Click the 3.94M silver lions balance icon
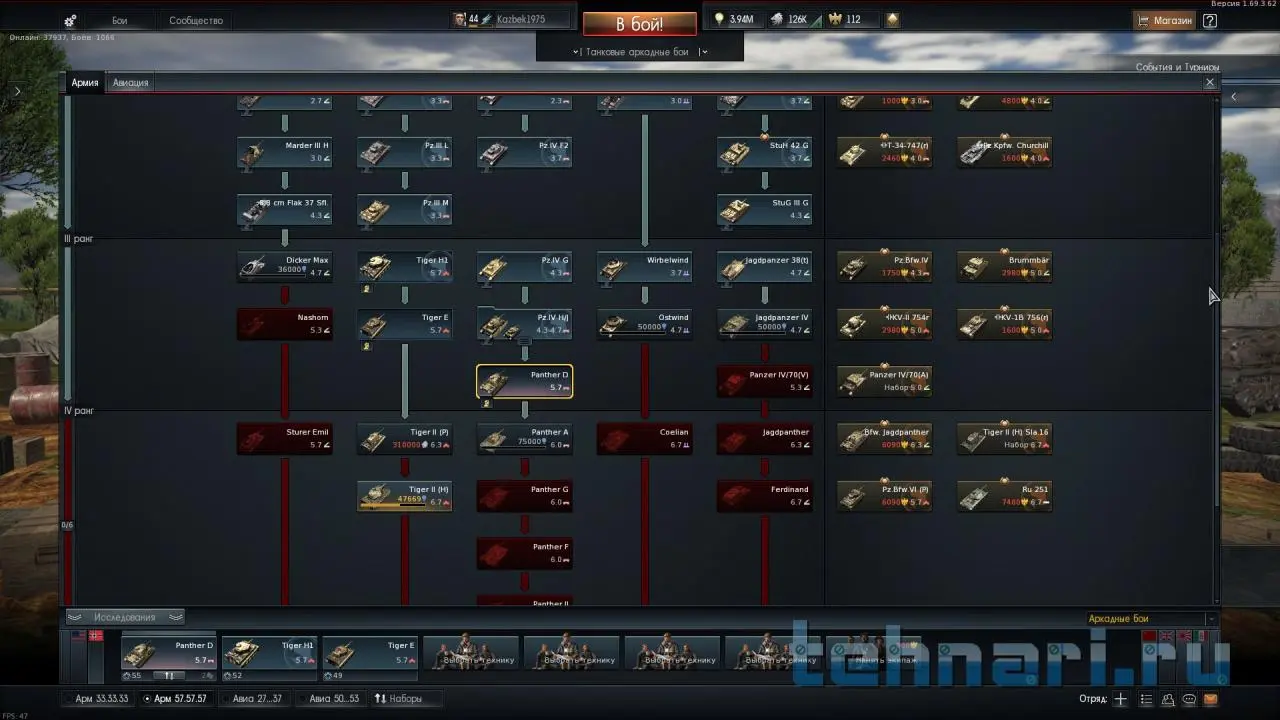1280x720 pixels. 718,19
